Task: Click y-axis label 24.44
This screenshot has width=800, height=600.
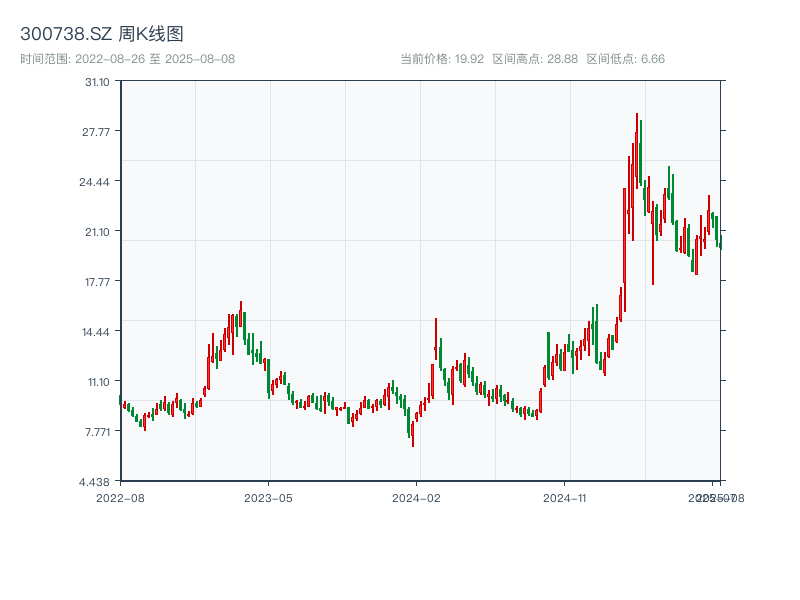Action: (94, 182)
